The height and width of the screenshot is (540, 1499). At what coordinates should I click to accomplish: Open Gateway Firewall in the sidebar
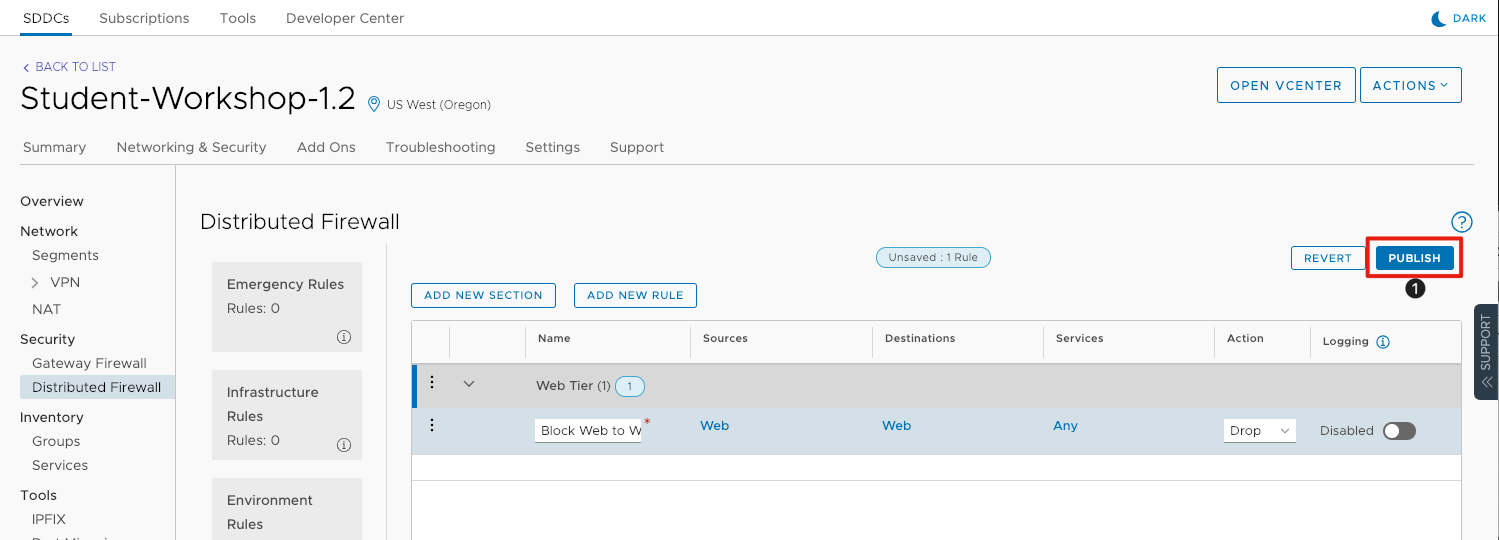click(x=89, y=363)
